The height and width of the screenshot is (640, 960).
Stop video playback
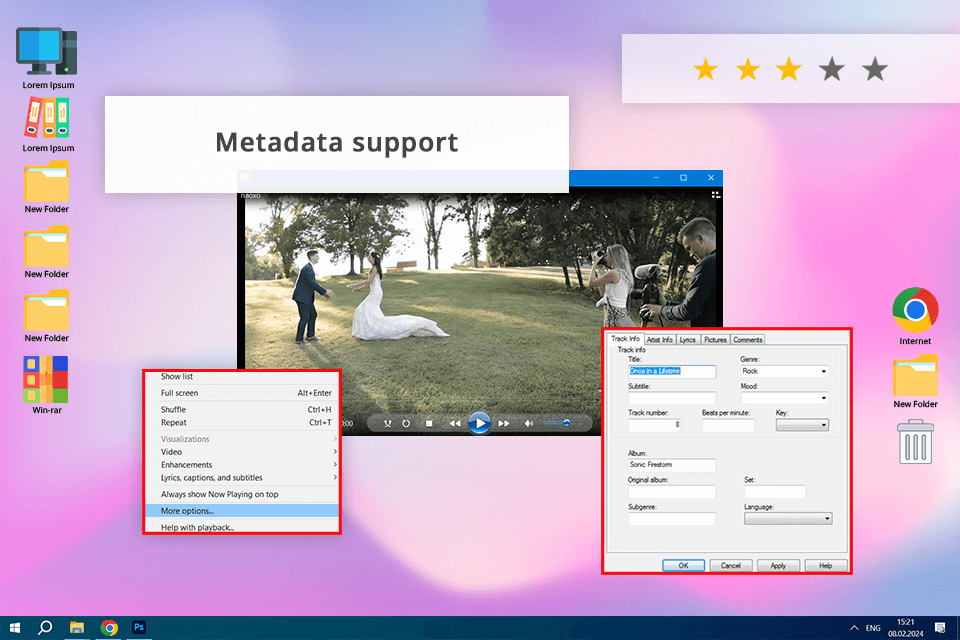click(x=429, y=423)
